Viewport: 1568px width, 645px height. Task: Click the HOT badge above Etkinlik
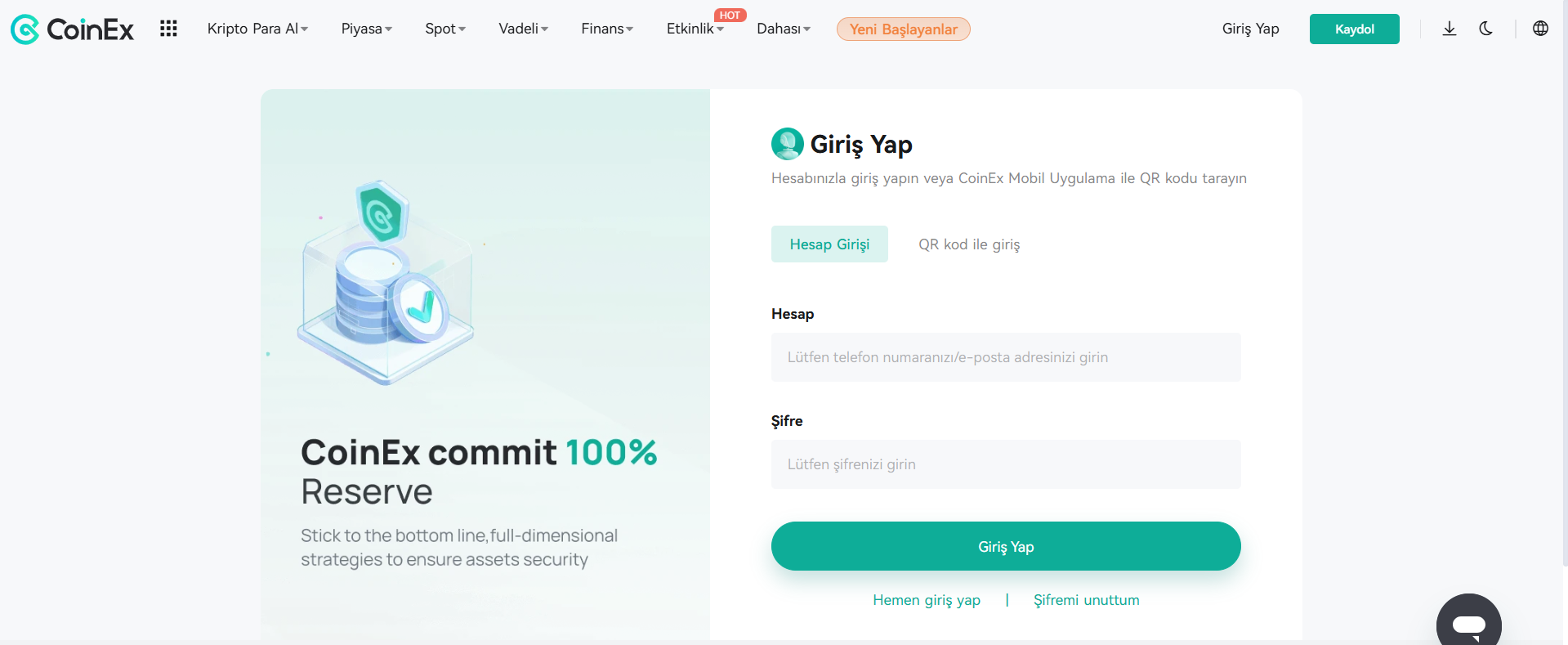730,16
